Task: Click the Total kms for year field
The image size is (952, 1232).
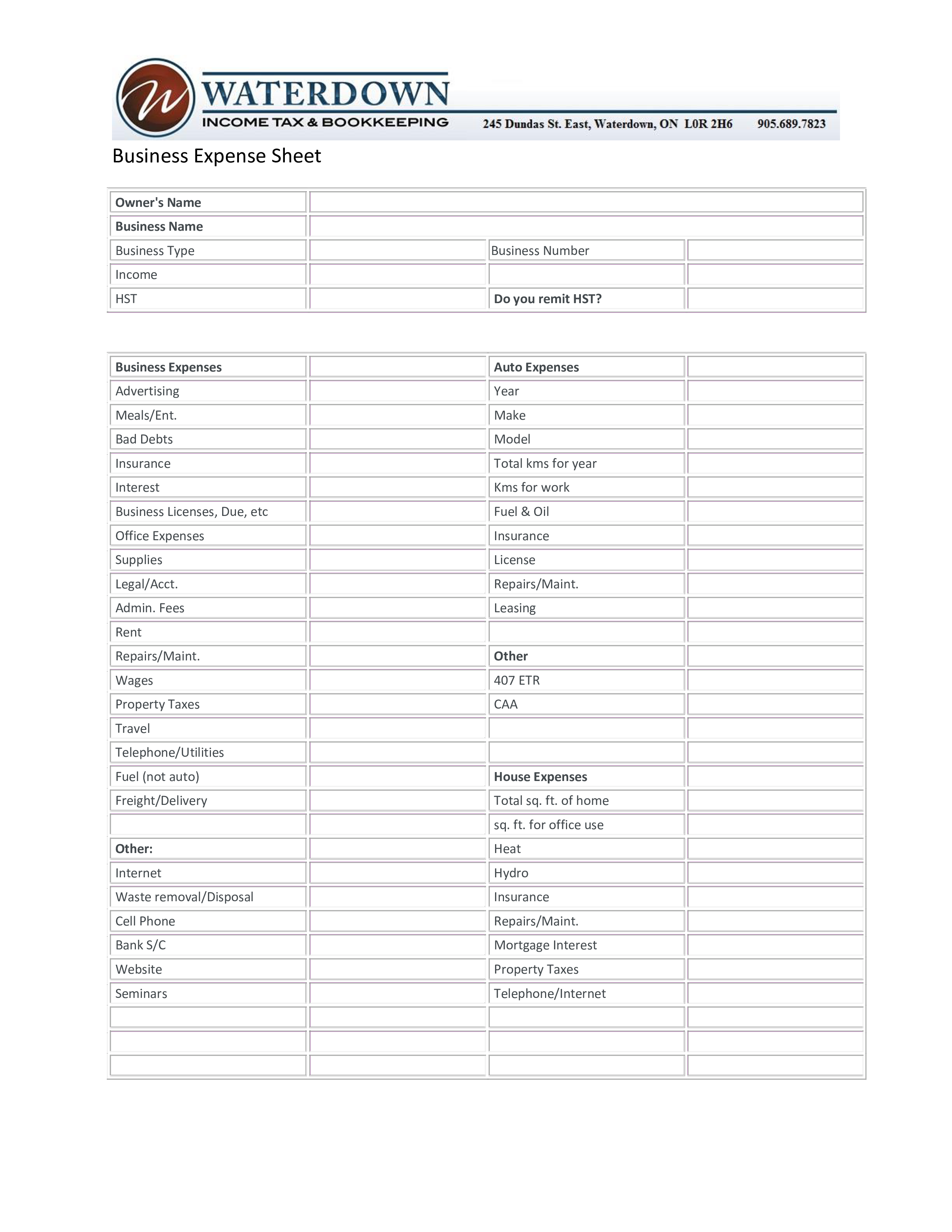Action: point(779,463)
